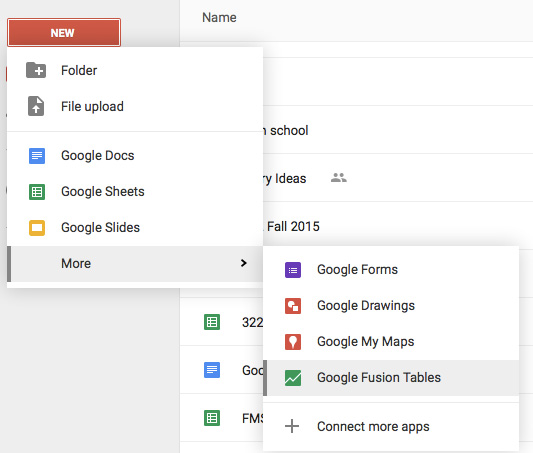
Task: Click the Google Fusion Tables chart icon
Action: point(293,378)
